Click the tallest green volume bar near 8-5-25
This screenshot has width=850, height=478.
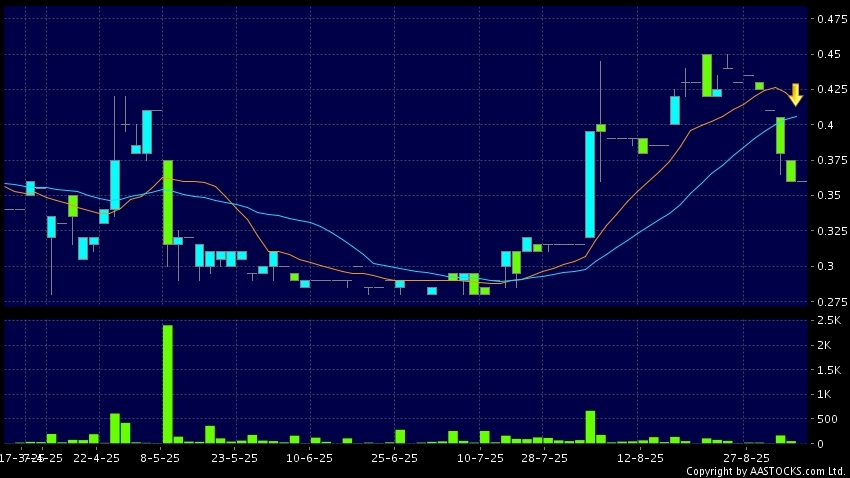pyautogui.click(x=168, y=384)
